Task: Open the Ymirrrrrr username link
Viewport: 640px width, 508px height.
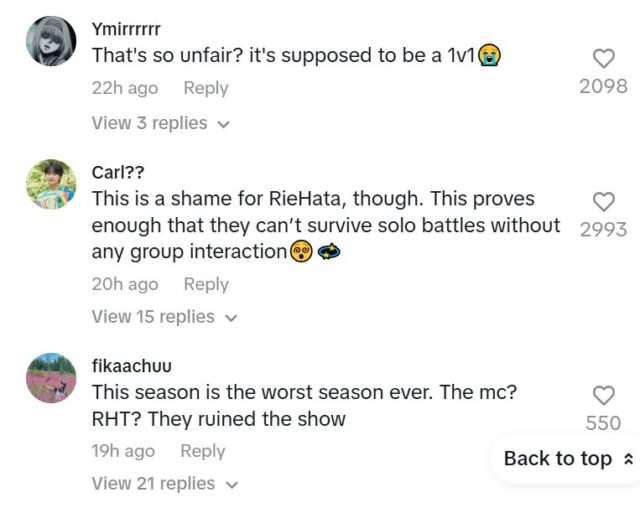Action: pyautogui.click(x=126, y=29)
